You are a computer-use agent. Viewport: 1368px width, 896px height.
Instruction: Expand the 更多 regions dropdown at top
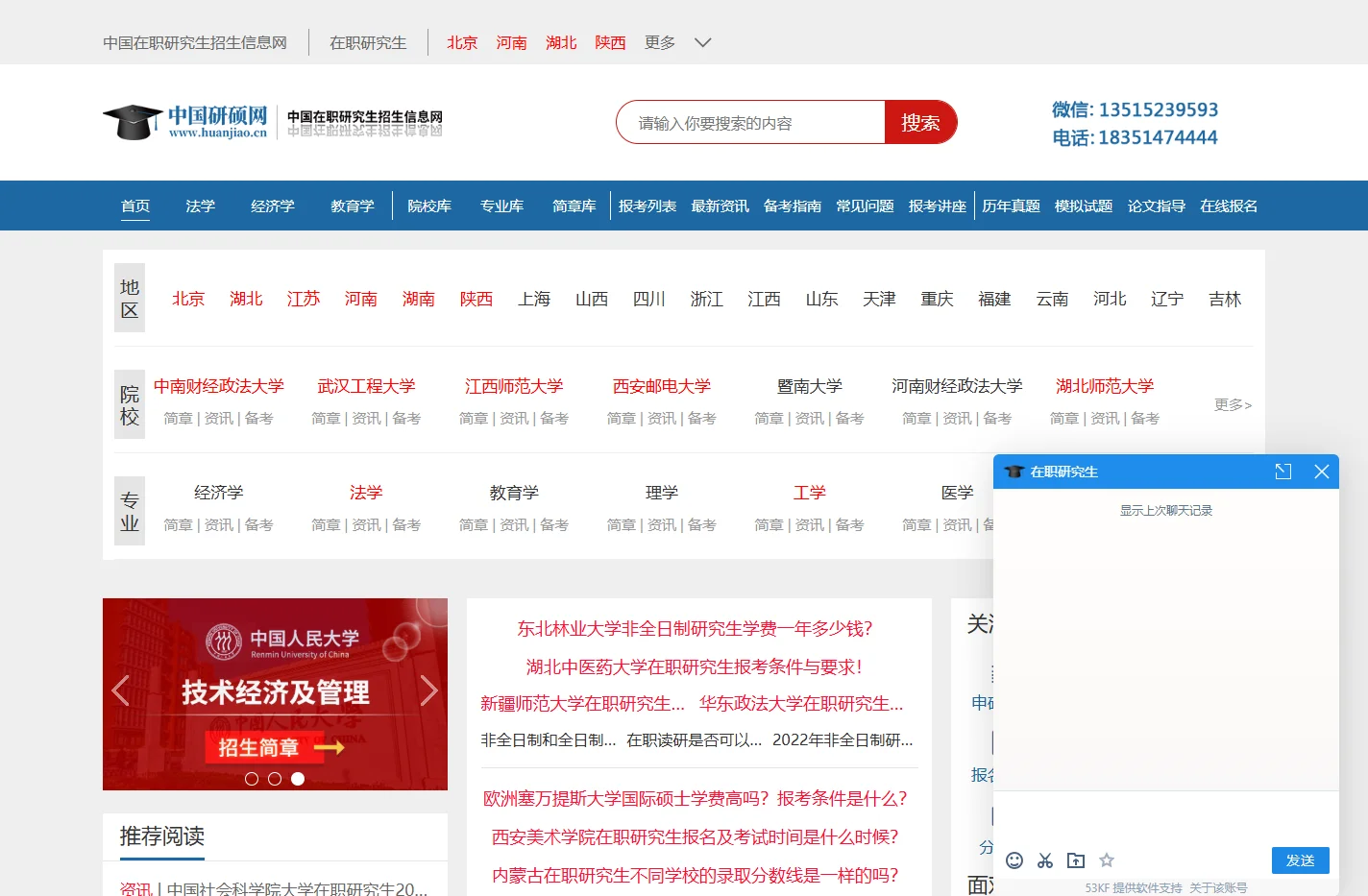point(678,42)
